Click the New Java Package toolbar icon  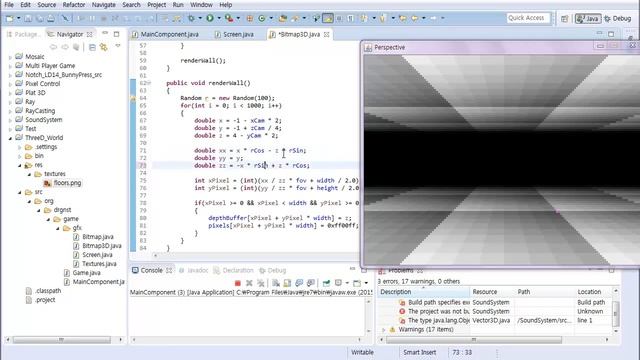click(249, 18)
